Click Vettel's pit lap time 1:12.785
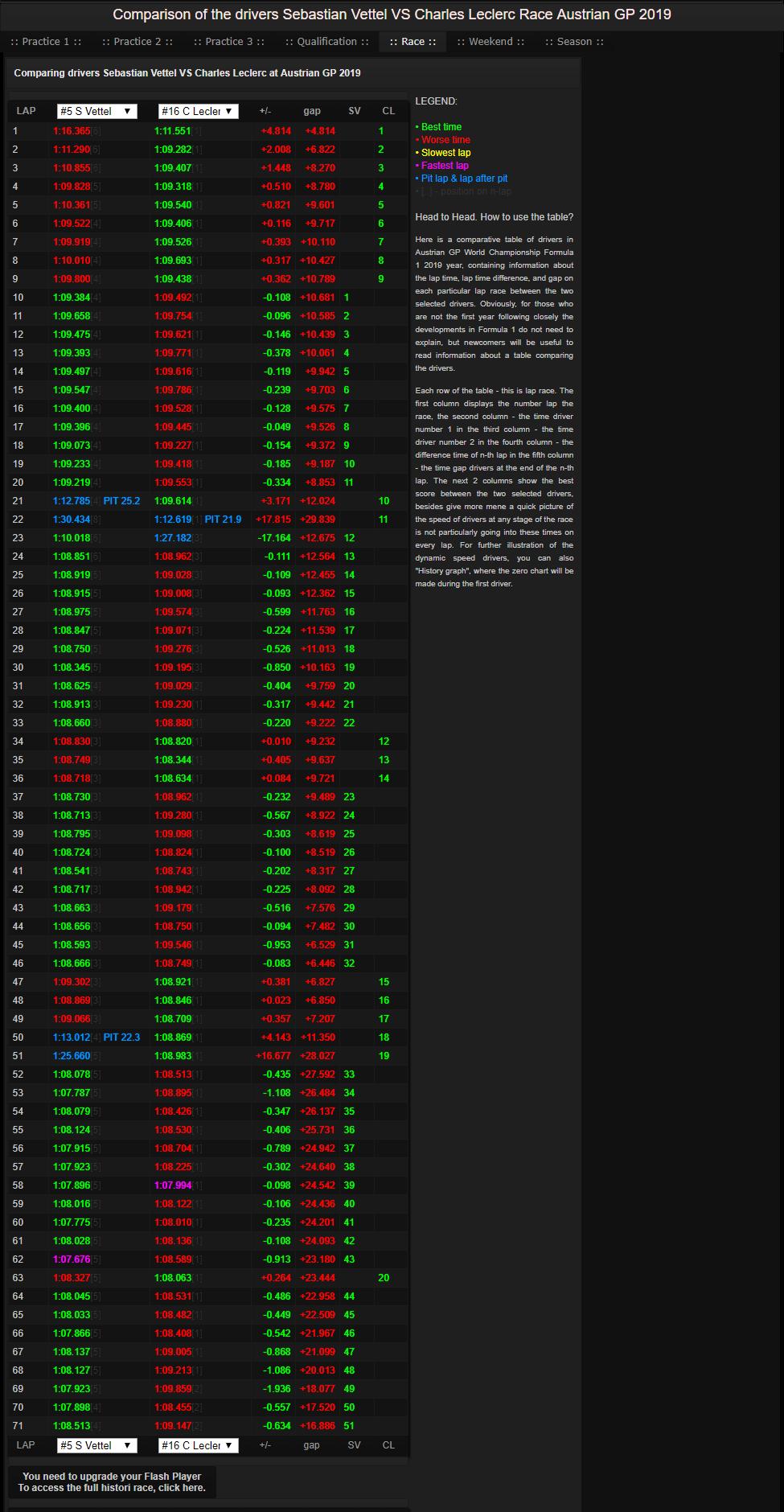 (x=72, y=501)
